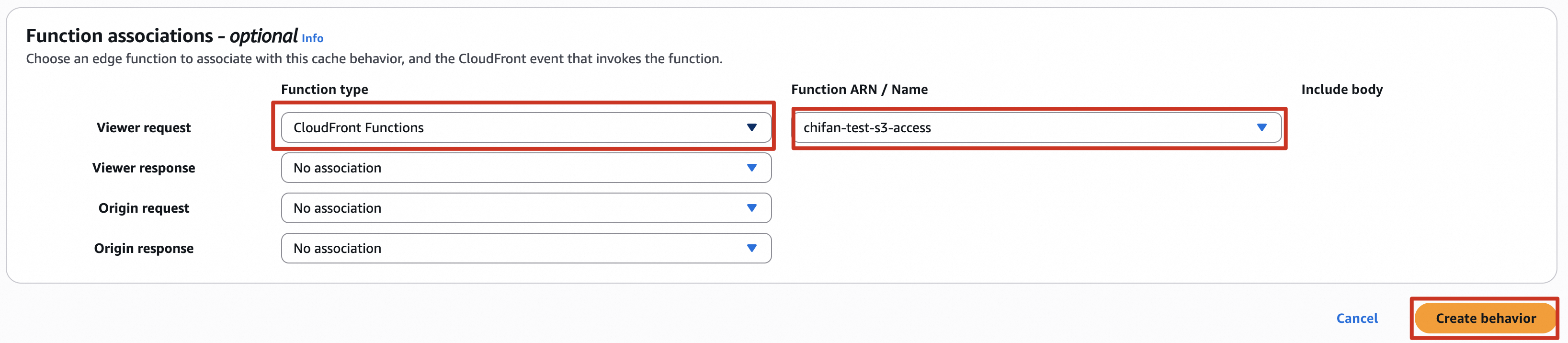The width and height of the screenshot is (1568, 343).
Task: Click the Origin response row label
Action: click(x=144, y=248)
